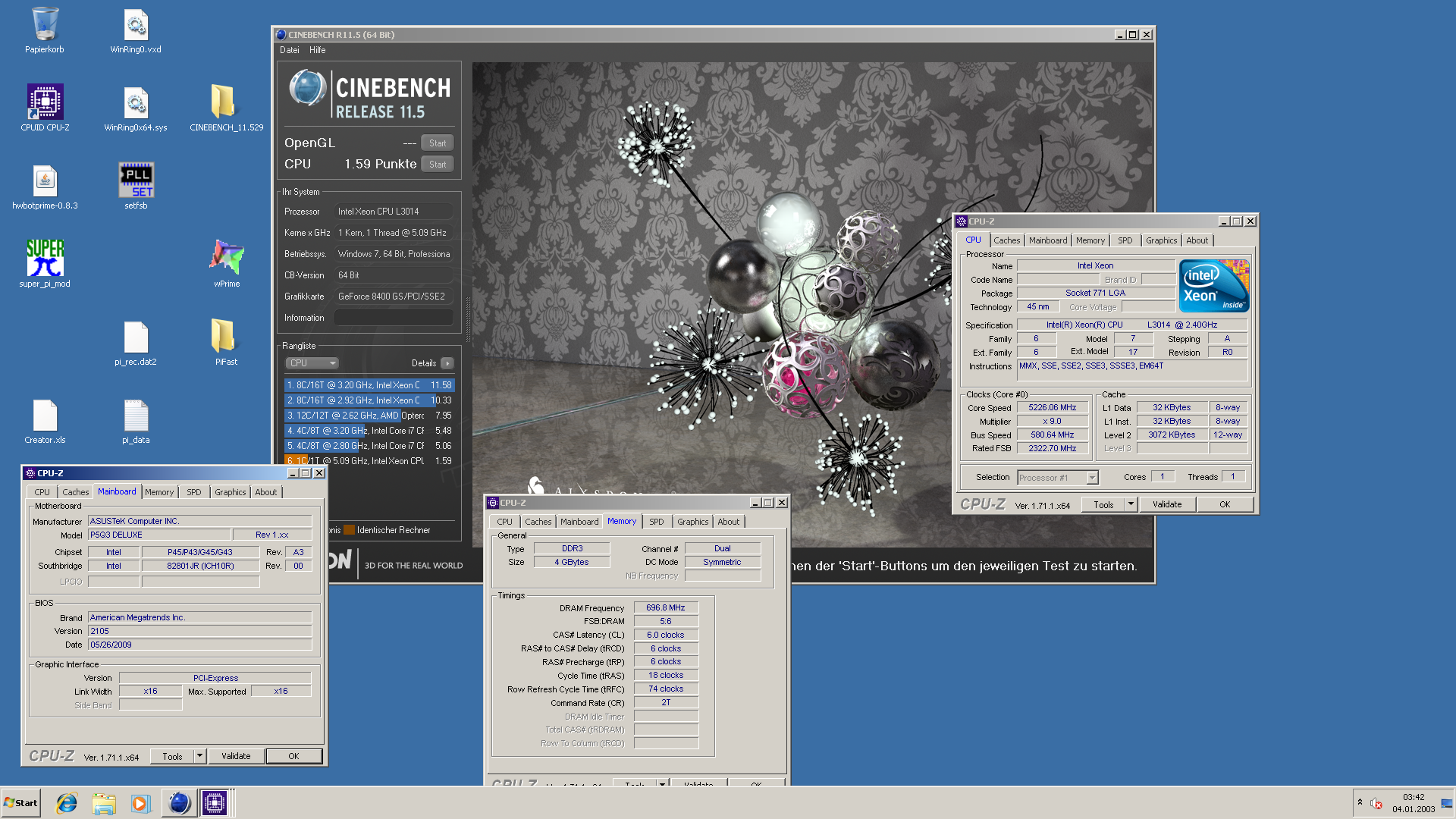Screen dimensions: 1456x819
Task: Select ranking row 6 with score 1.59
Action: pos(369,461)
